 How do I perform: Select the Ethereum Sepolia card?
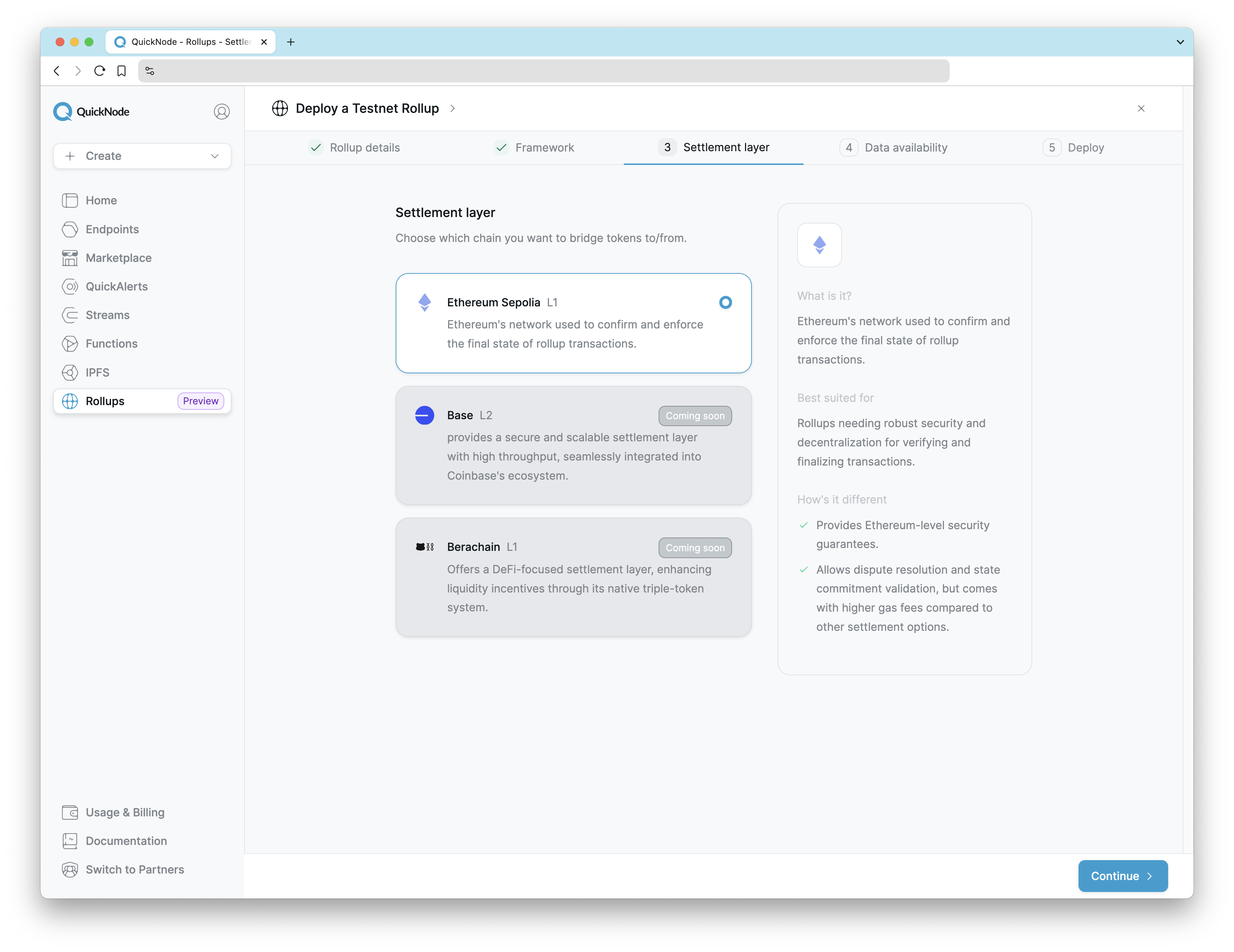pyautogui.click(x=573, y=323)
